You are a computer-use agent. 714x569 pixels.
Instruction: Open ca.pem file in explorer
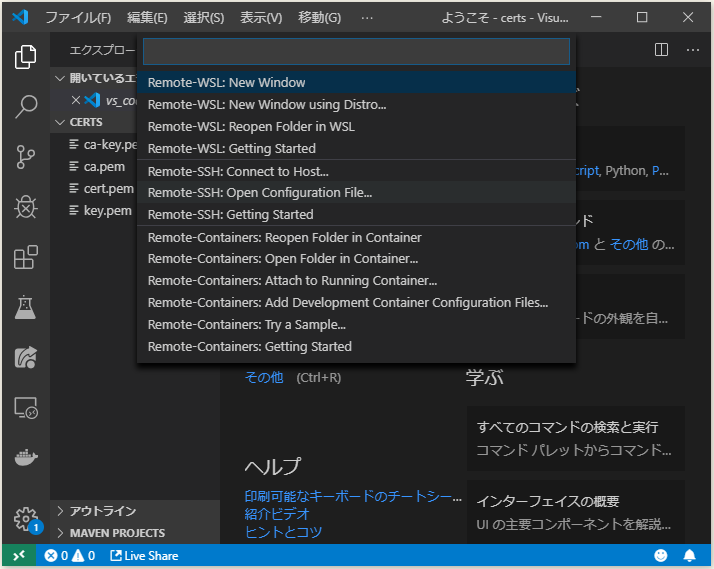coord(97,167)
